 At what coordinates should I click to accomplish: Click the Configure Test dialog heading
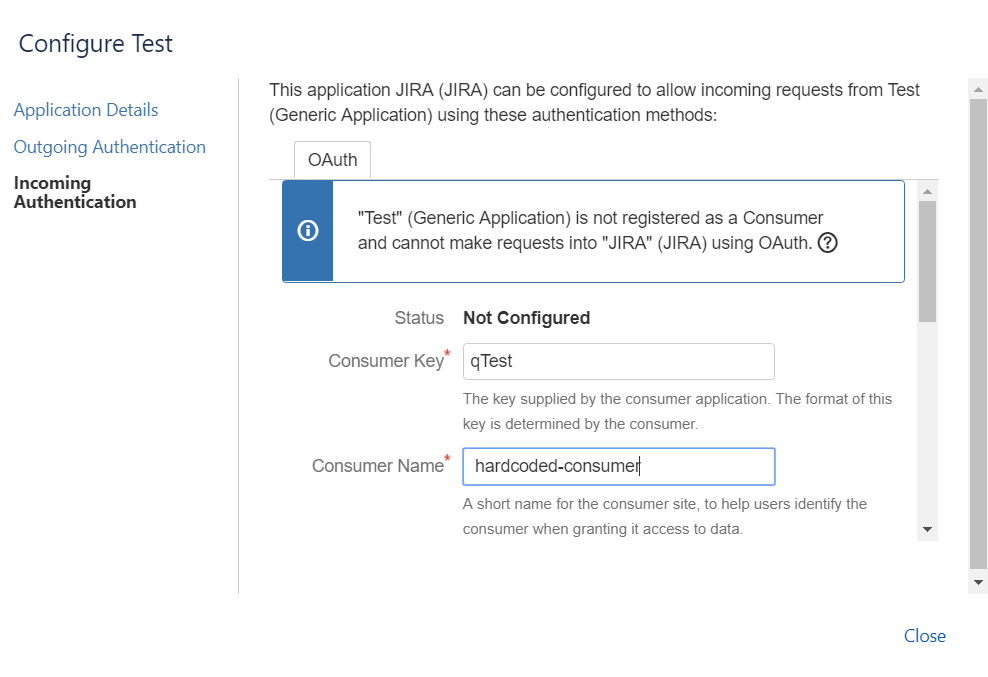[96, 44]
